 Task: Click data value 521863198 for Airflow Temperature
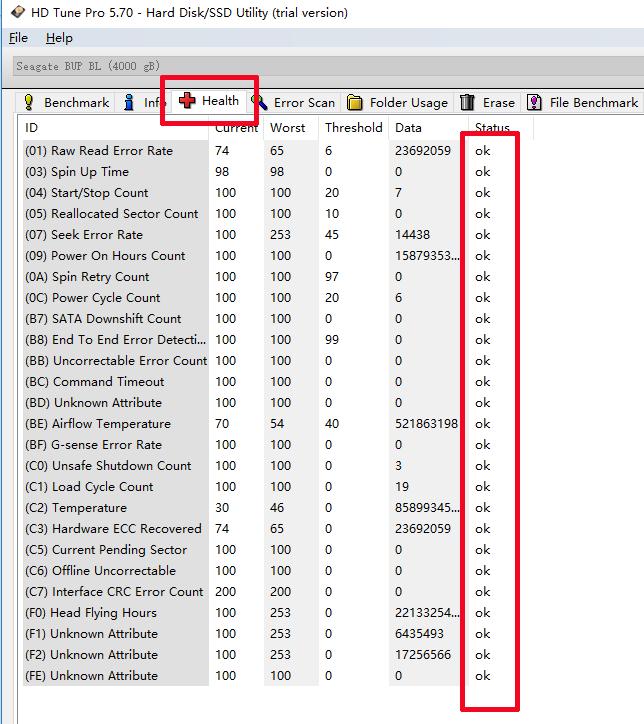tap(426, 424)
